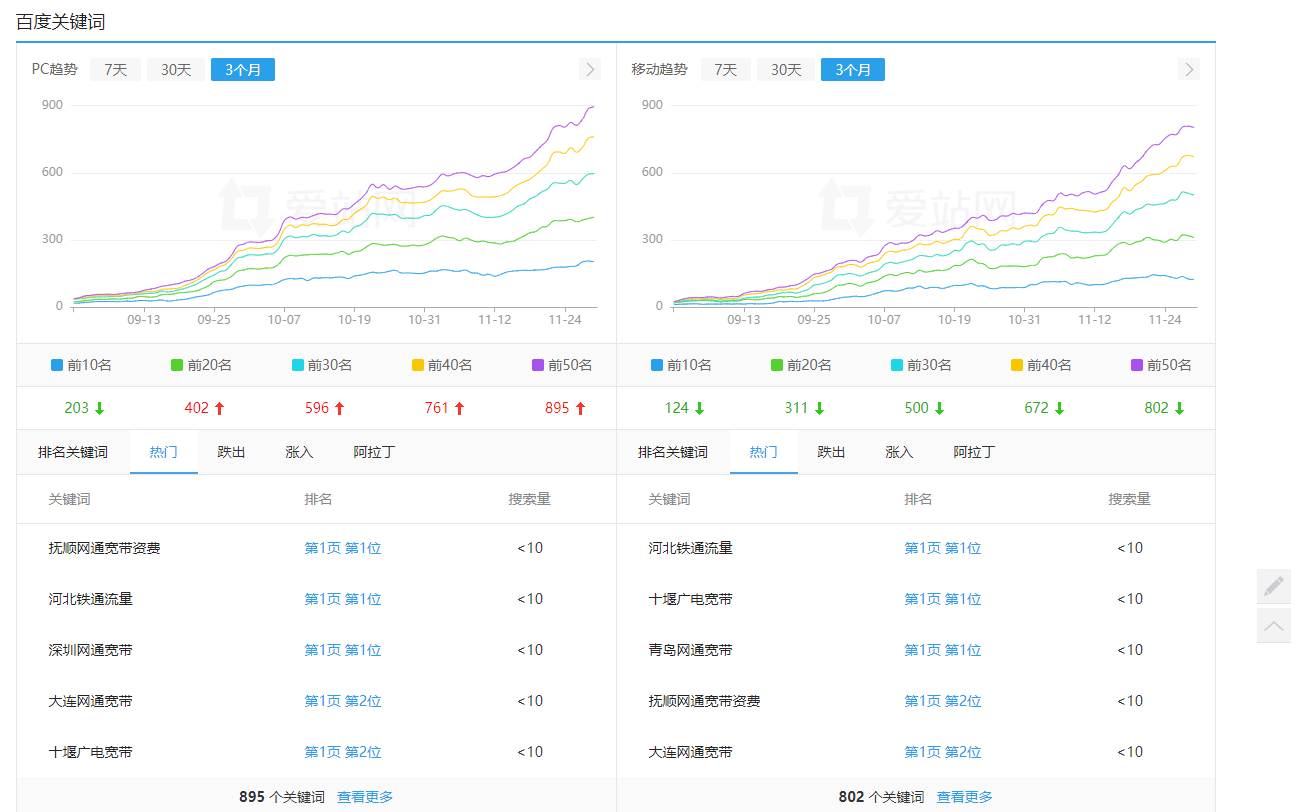Open rank link for PC 抚顺网通宽带资费

[343, 548]
